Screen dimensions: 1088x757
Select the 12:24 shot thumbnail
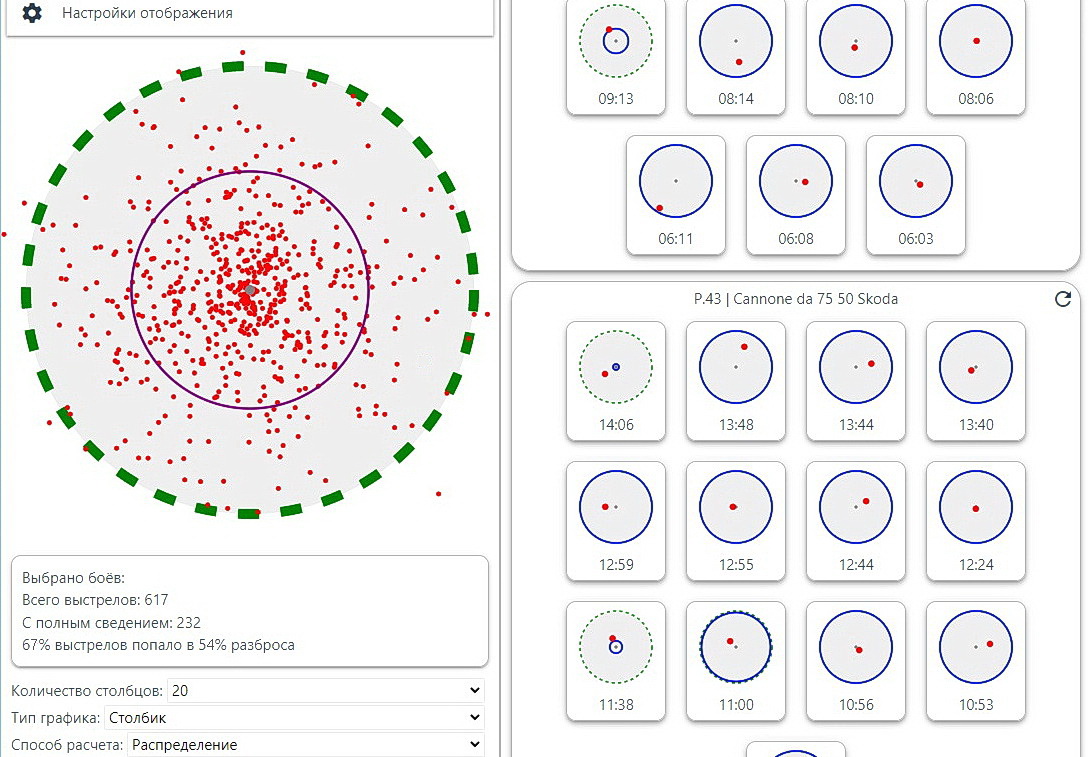coord(976,521)
